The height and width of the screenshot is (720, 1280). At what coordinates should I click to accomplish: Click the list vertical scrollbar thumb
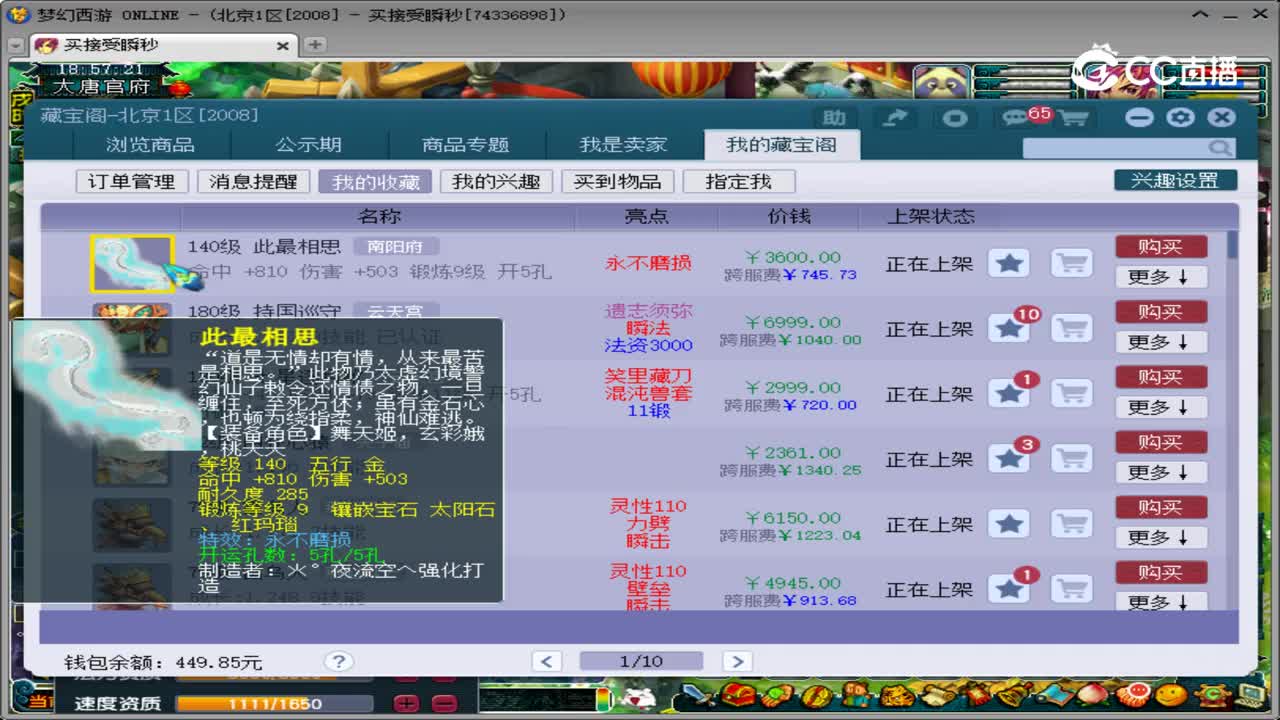tap(1233, 244)
